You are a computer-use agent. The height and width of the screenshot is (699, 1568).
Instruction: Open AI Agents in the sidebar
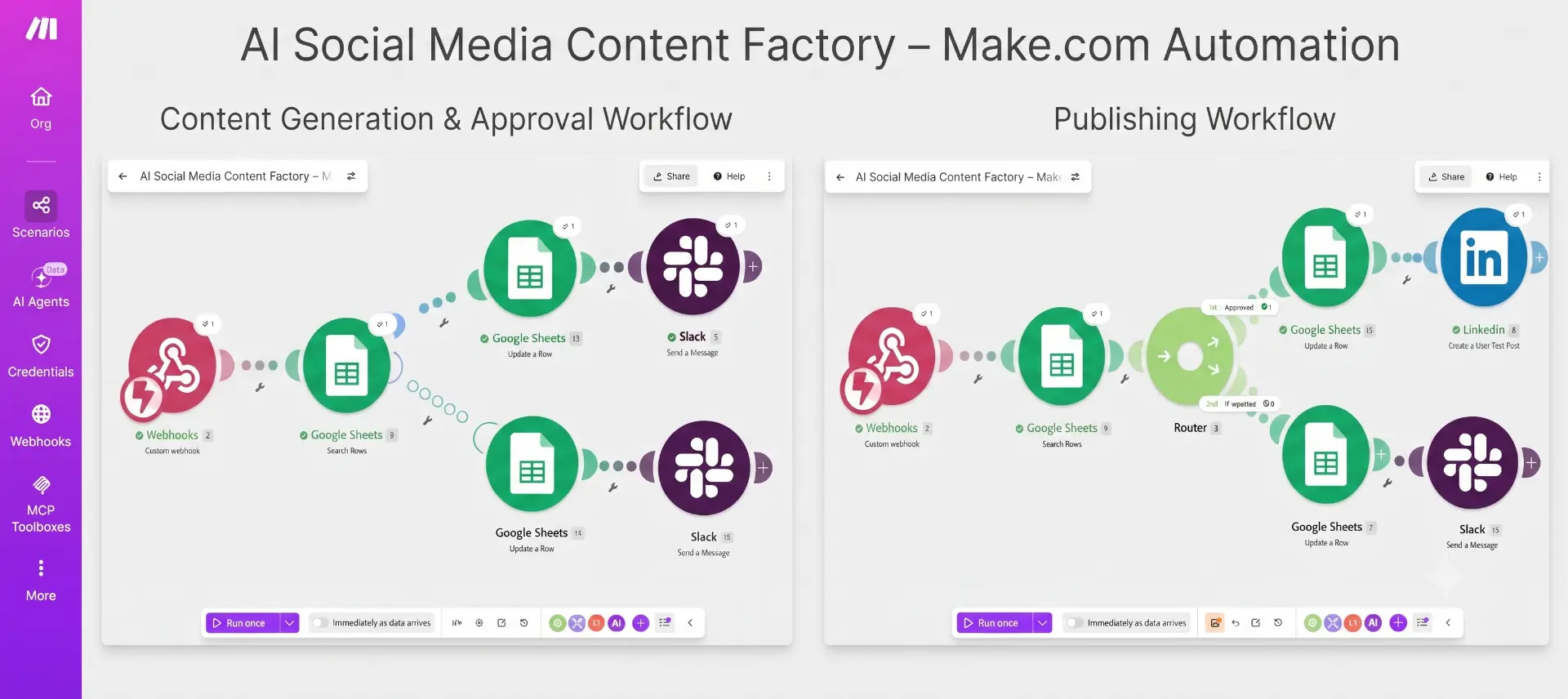(41, 286)
